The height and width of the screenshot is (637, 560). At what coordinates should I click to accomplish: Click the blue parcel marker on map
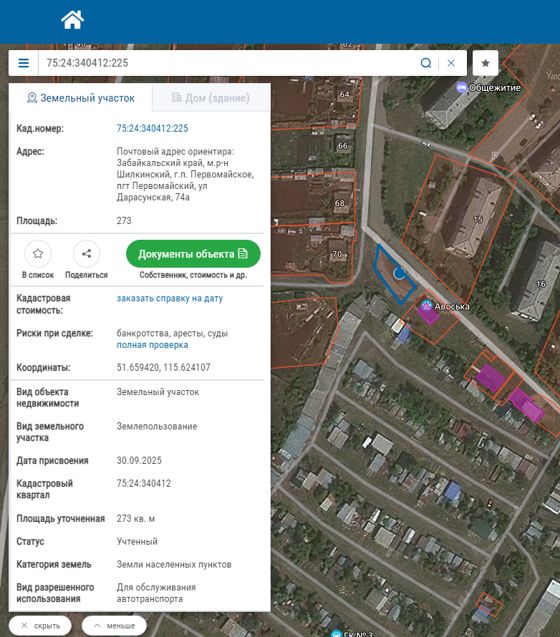coord(400,273)
